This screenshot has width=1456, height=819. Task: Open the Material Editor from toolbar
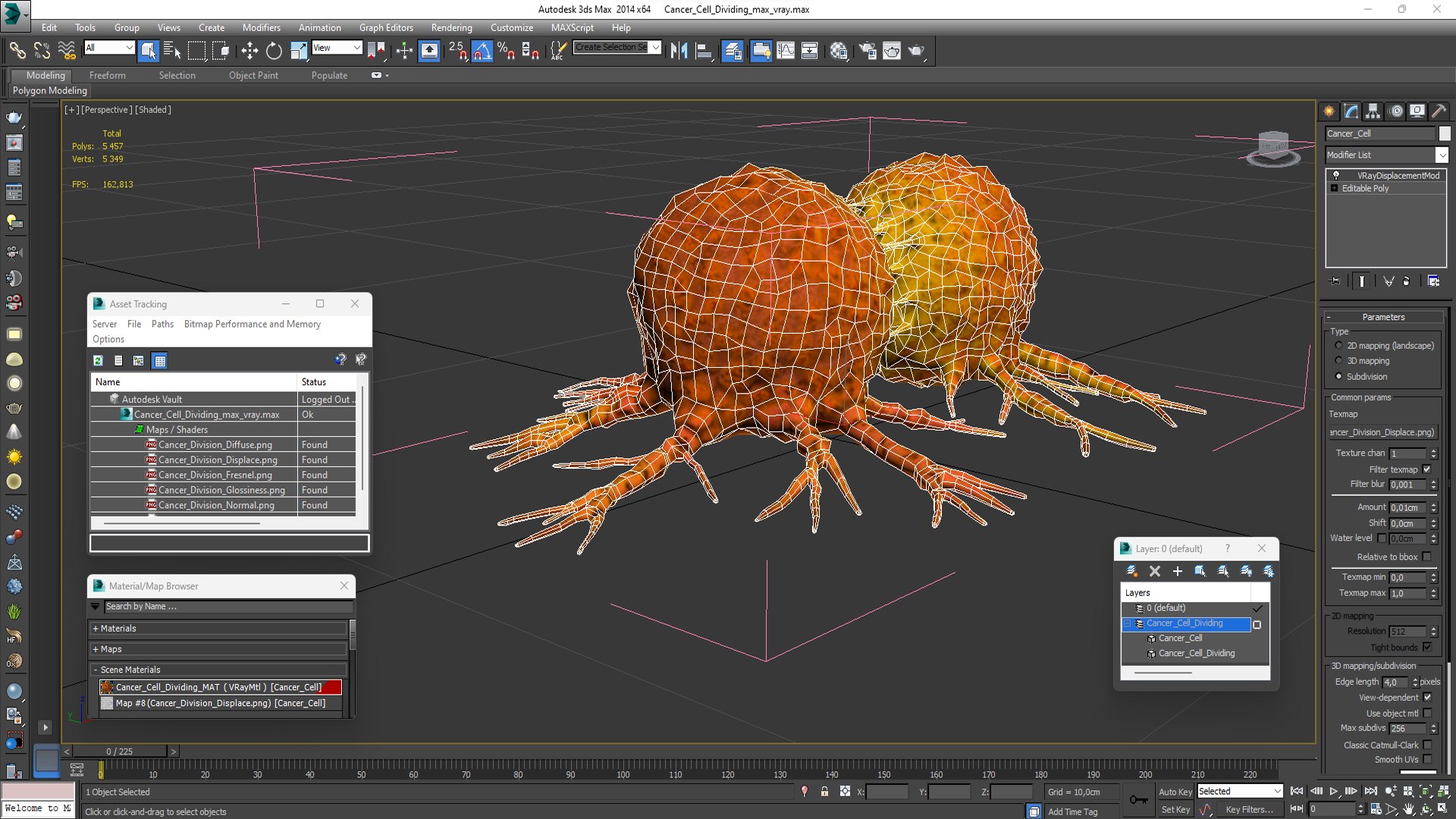click(x=839, y=51)
